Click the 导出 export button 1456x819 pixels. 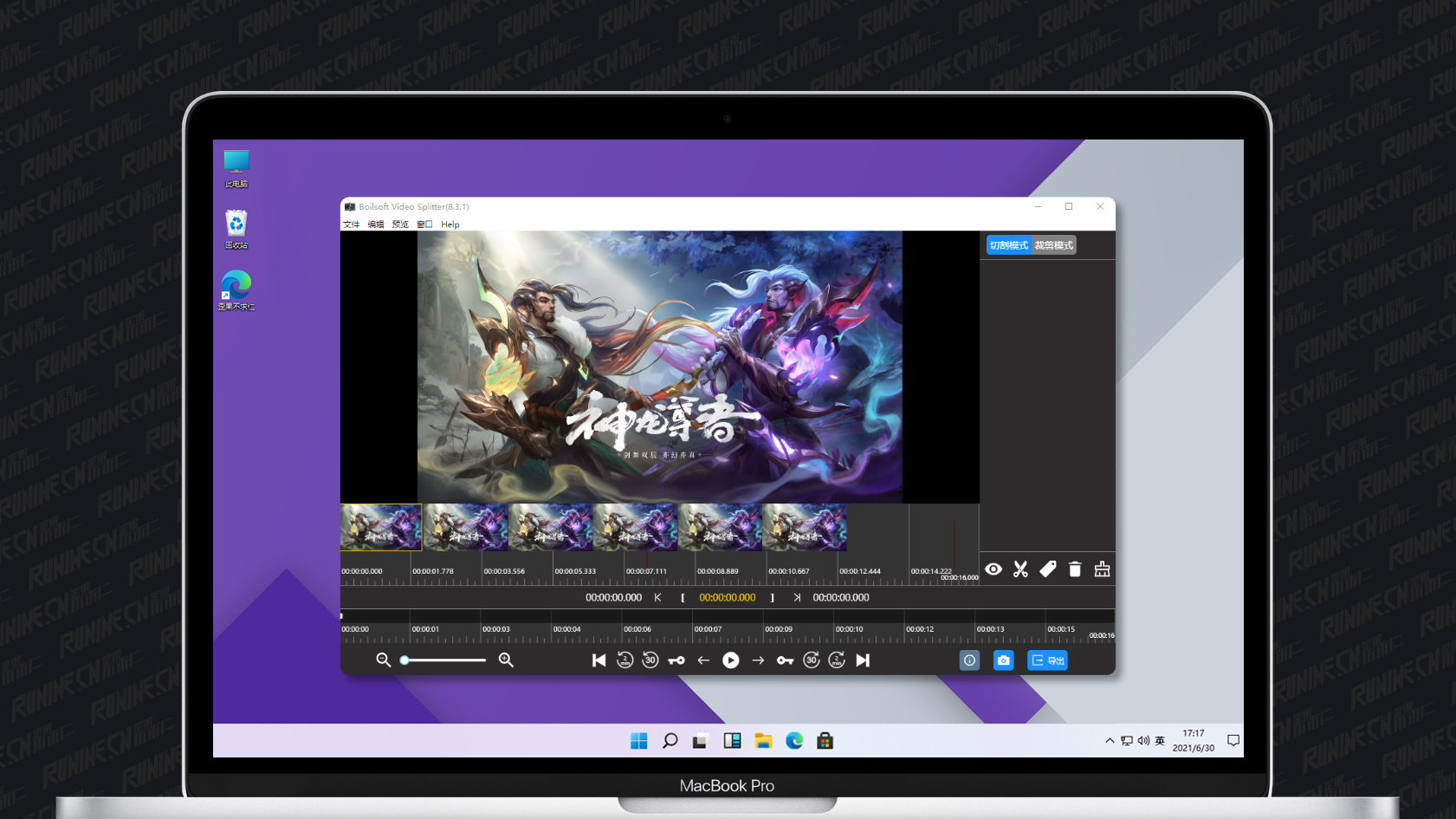1047,660
